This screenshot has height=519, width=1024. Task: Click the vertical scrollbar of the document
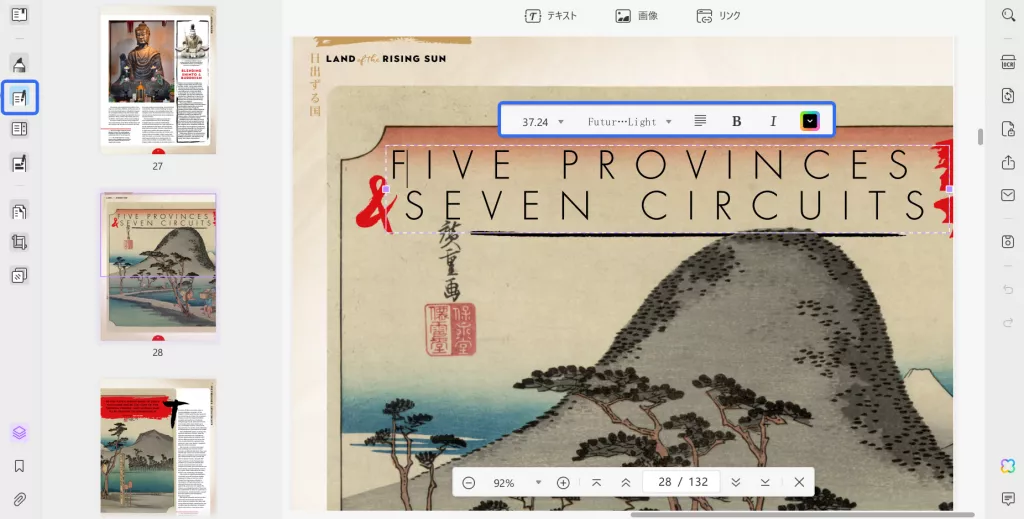point(980,136)
